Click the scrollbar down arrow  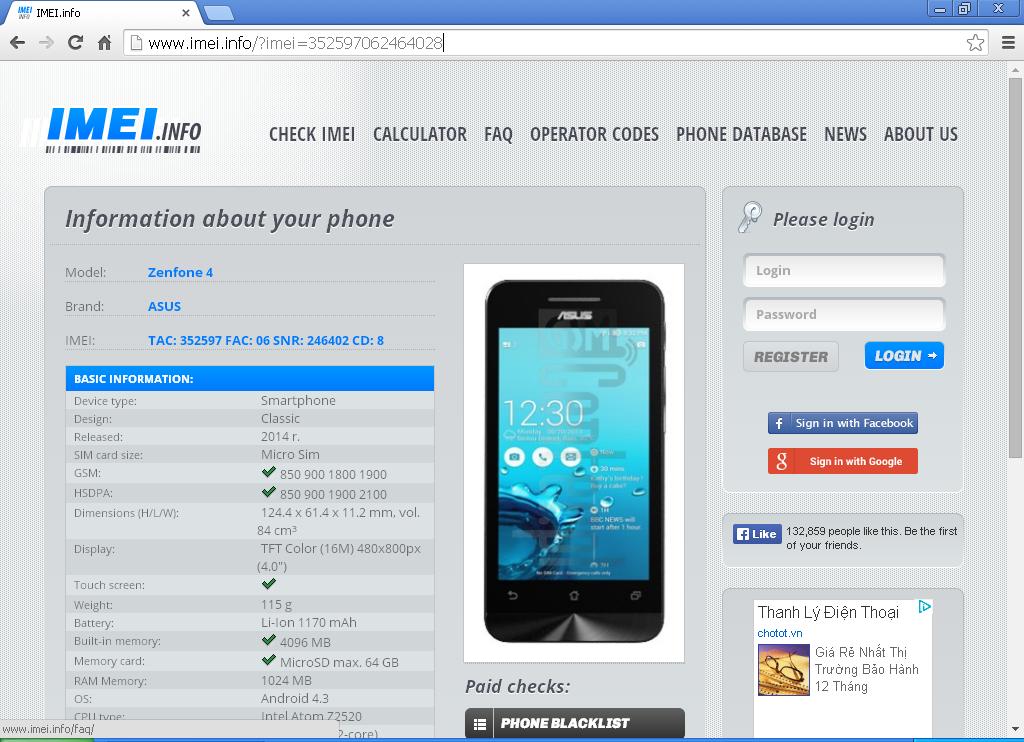pyautogui.click(x=1015, y=728)
